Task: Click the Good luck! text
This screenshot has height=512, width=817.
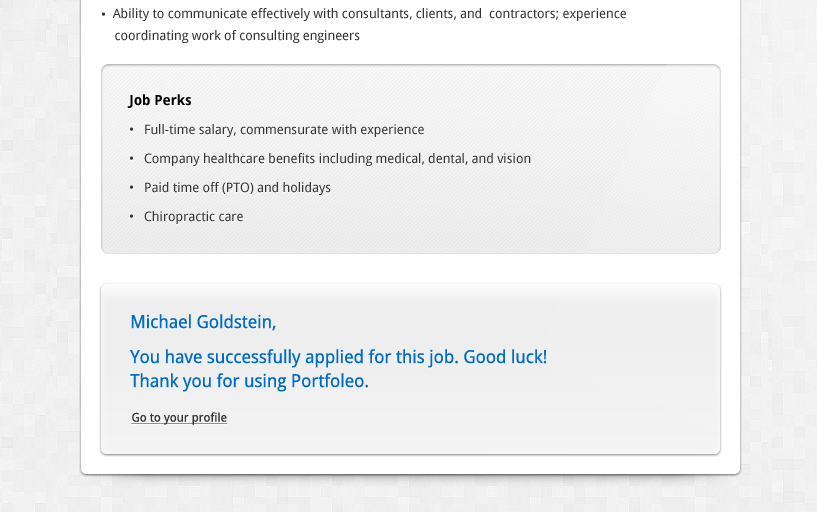Action: coord(505,357)
